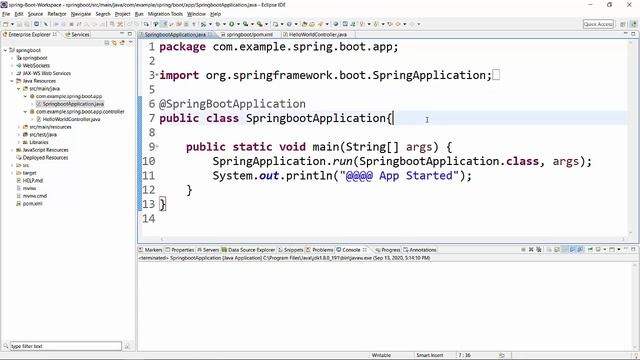Click the New file toolbar icon
The image size is (640, 360).
[x=5, y=24]
